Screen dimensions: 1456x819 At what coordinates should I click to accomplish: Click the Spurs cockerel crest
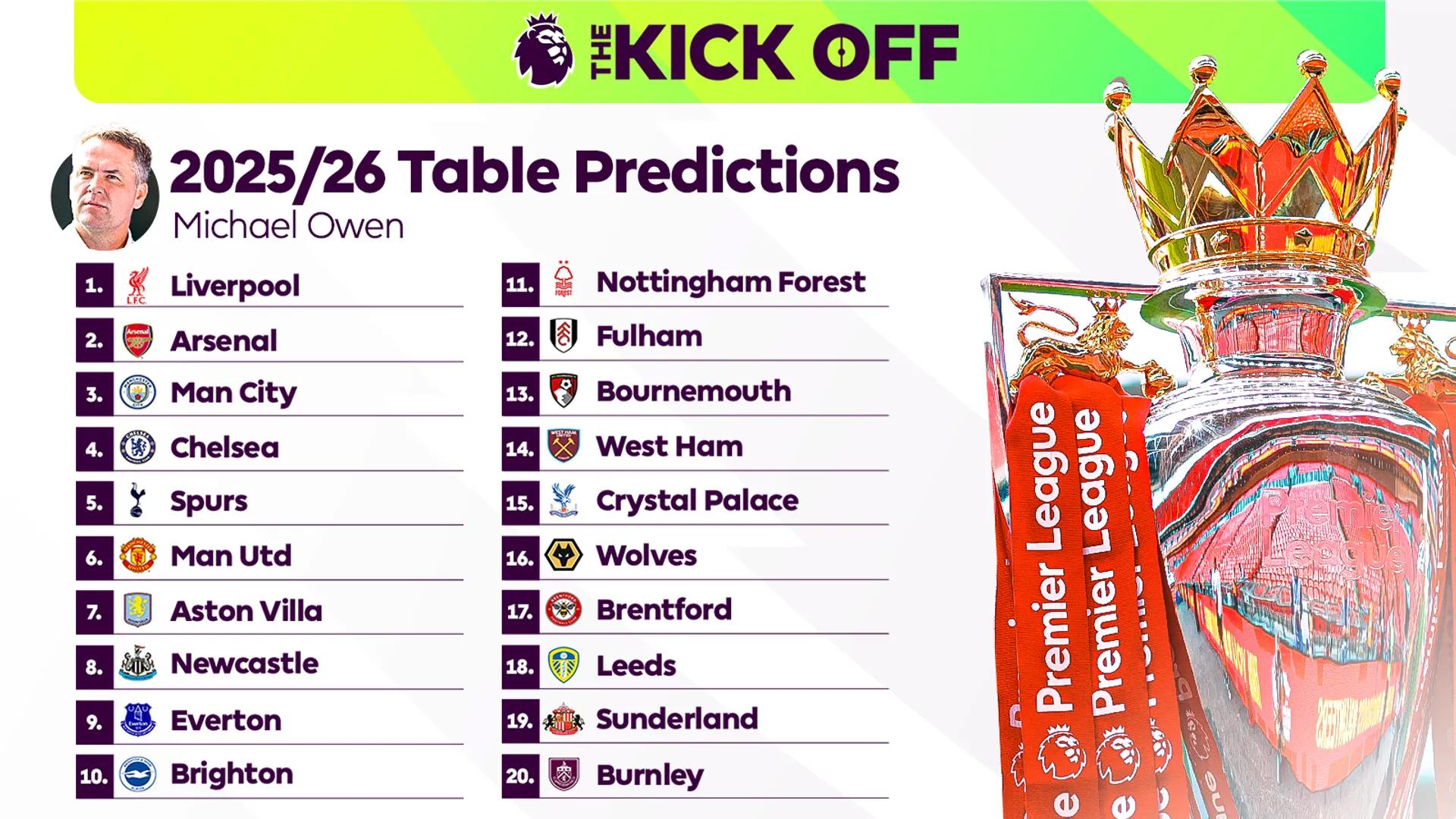tap(137, 500)
